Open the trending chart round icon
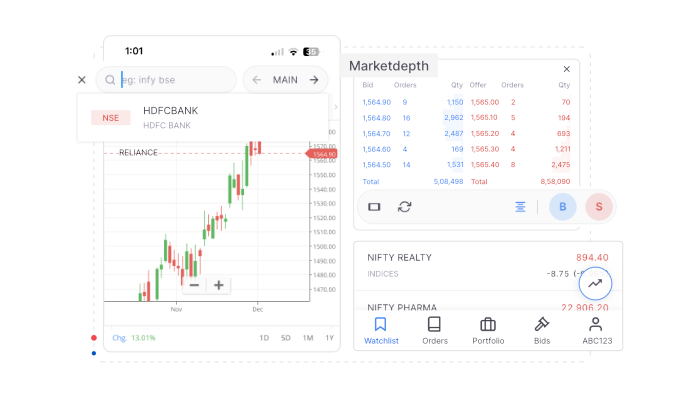This screenshot has height=400, width=700. coord(595,283)
